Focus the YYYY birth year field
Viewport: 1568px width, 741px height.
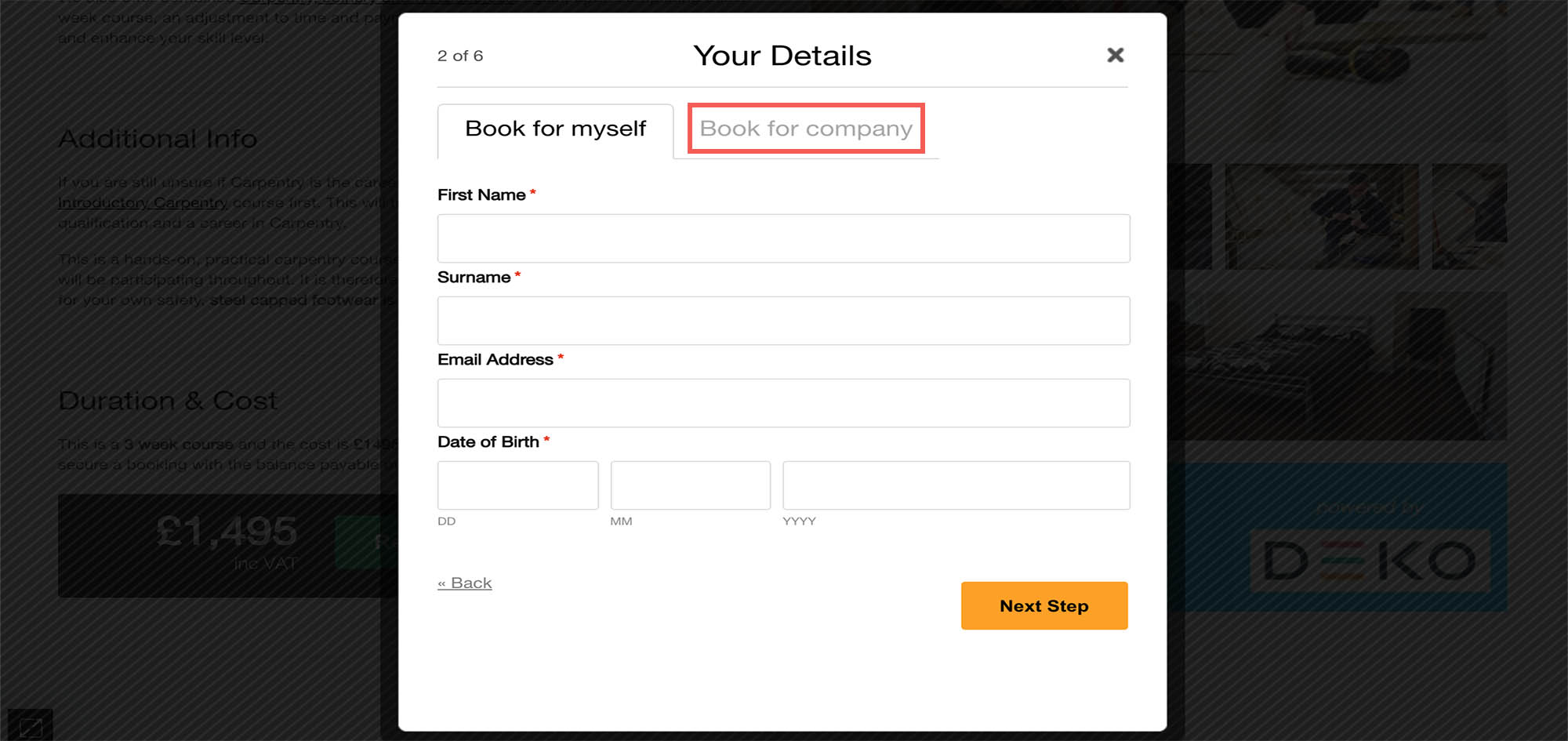(956, 485)
